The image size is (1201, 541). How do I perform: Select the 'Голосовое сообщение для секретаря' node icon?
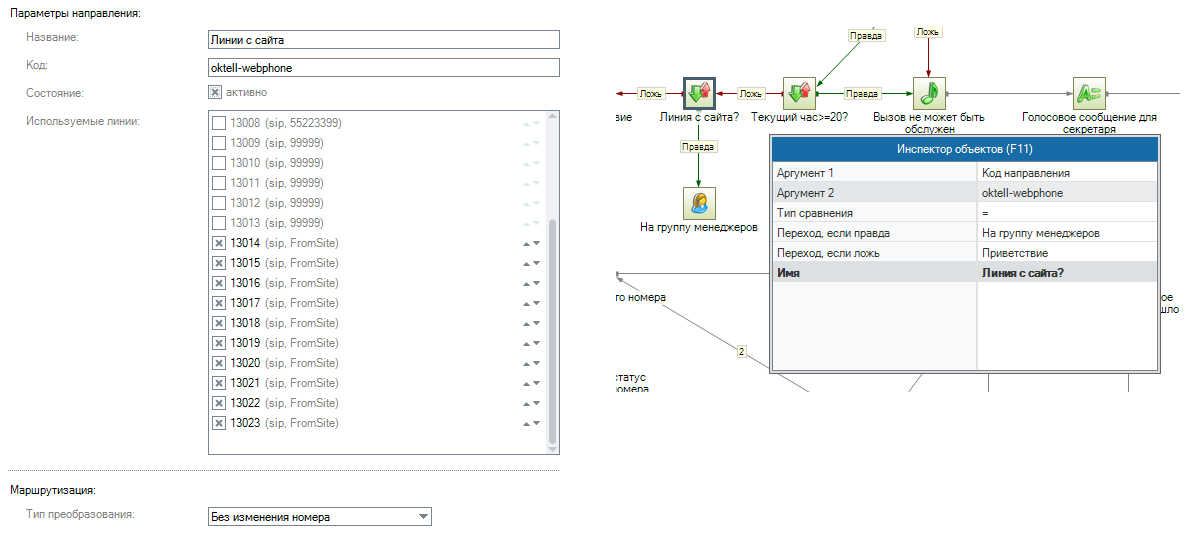1089,94
